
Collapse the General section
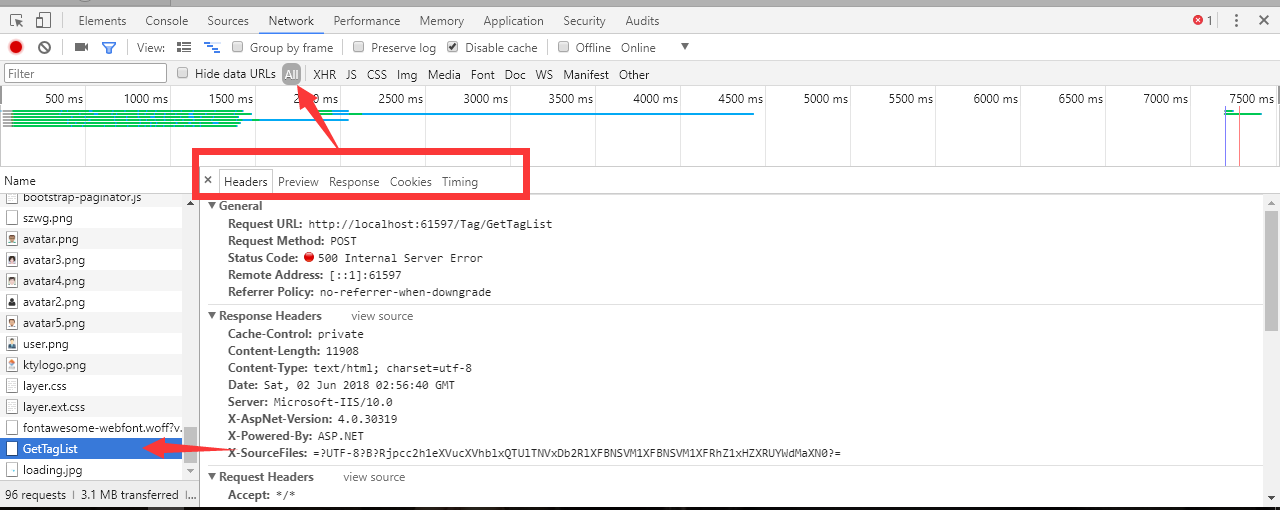click(x=212, y=206)
